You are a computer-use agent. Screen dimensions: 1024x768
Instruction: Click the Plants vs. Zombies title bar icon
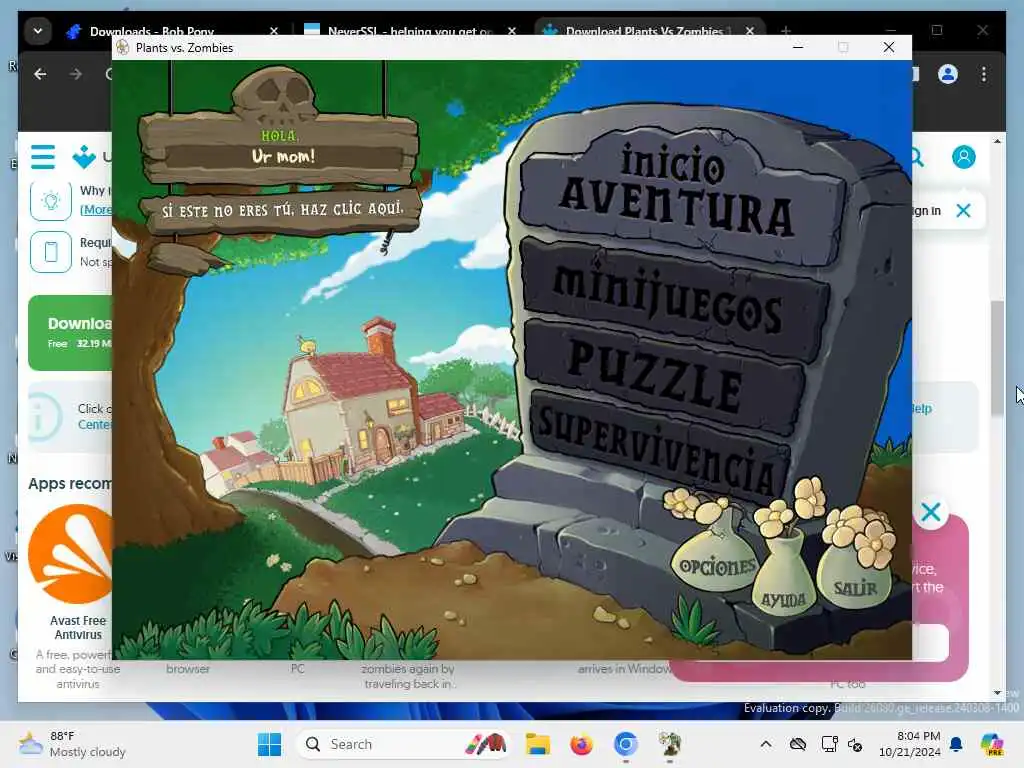pyautogui.click(x=123, y=48)
